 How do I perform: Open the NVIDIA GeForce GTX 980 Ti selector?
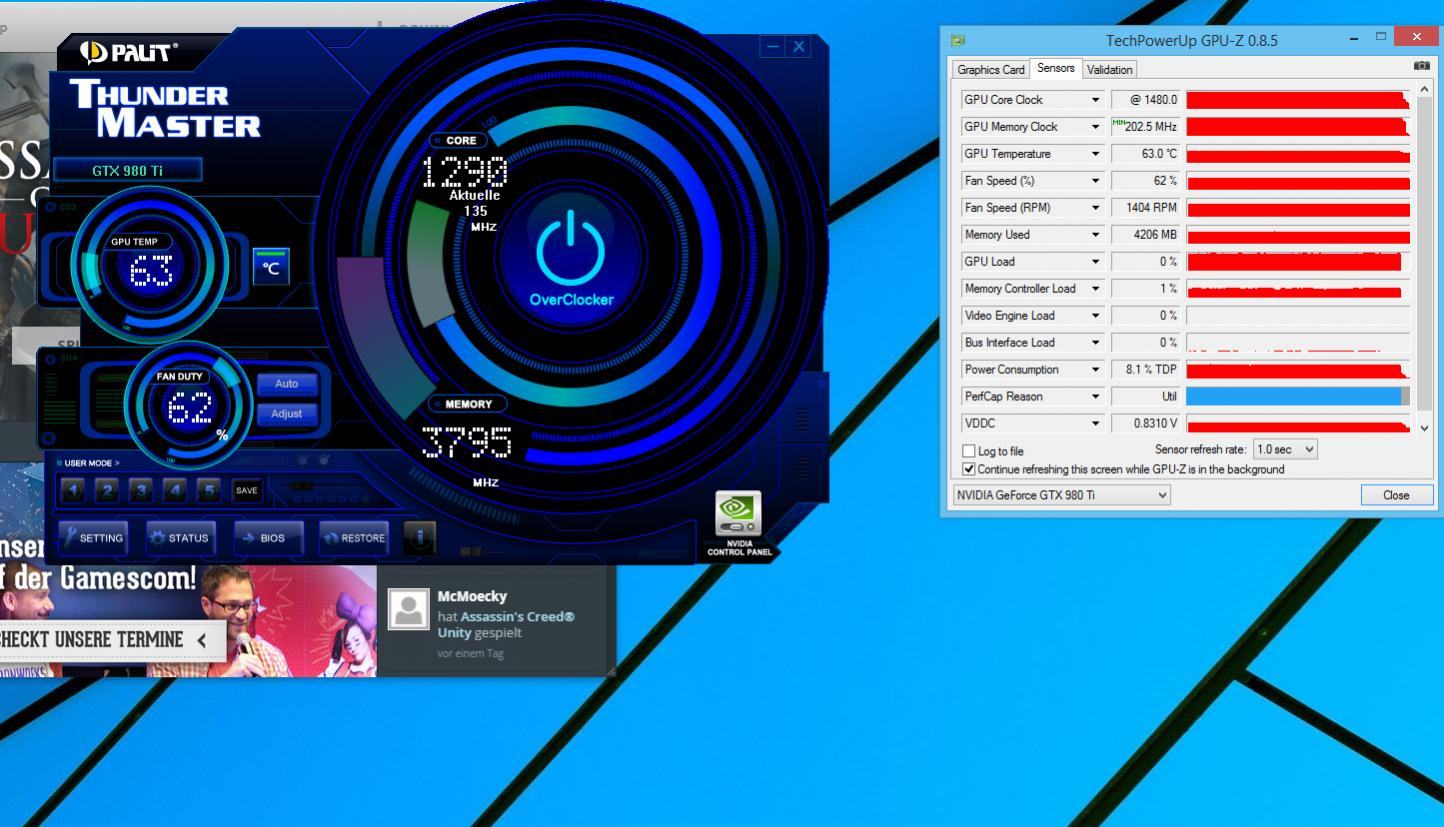[x=1061, y=495]
